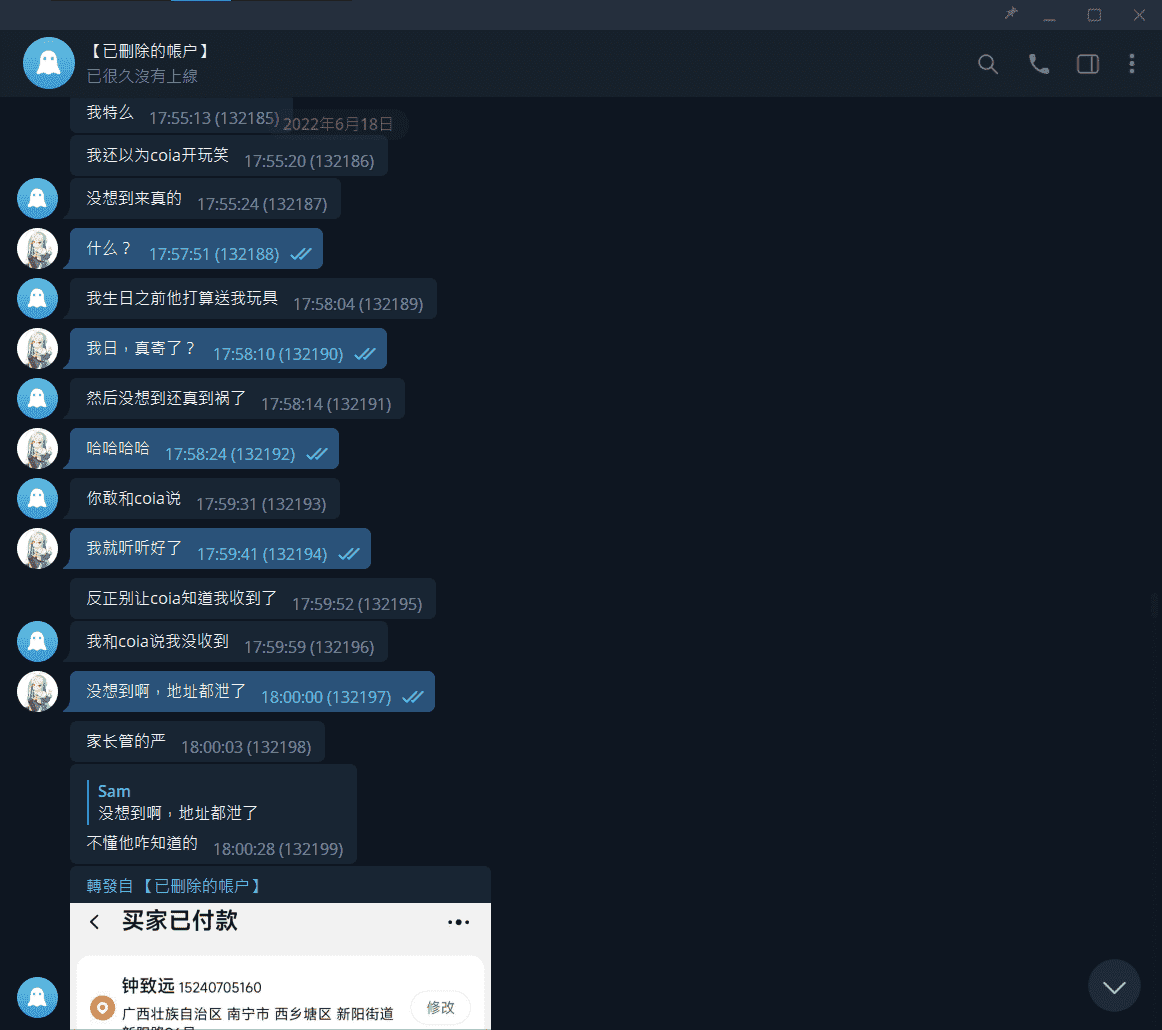Start a voice call with the contact
This screenshot has height=1030, width=1162.
(1038, 64)
